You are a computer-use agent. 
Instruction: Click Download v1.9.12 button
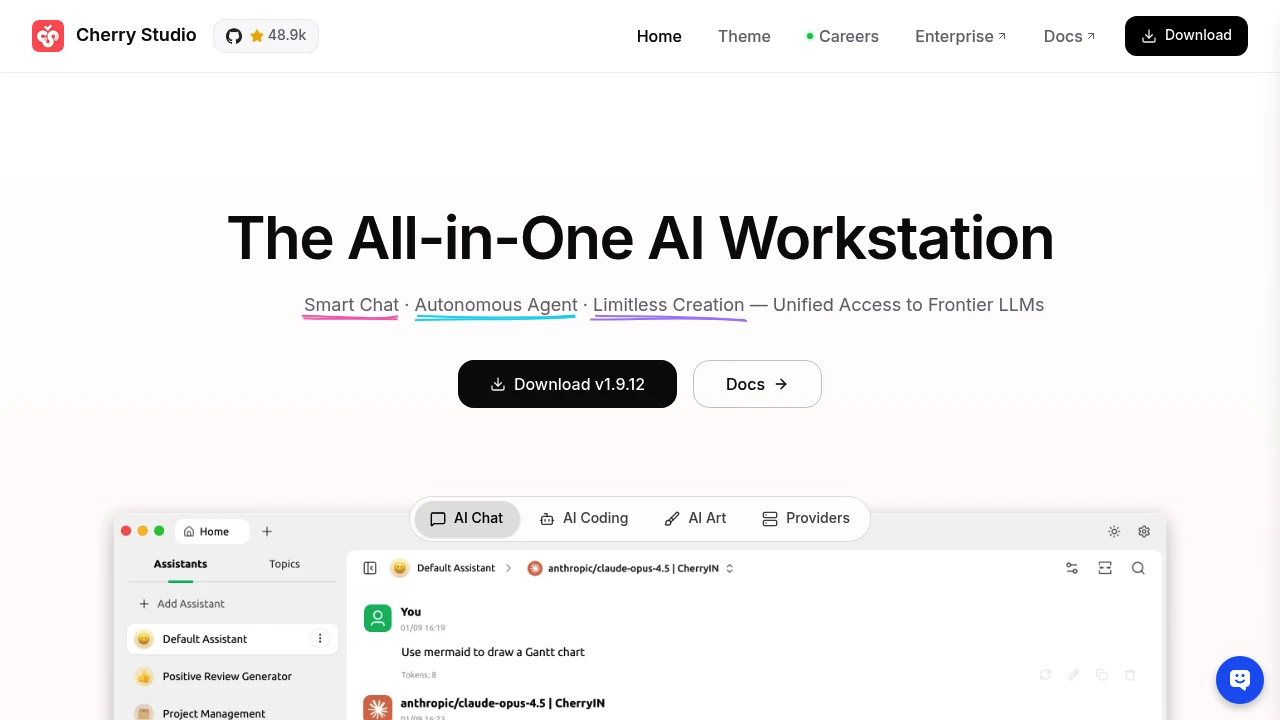point(567,384)
